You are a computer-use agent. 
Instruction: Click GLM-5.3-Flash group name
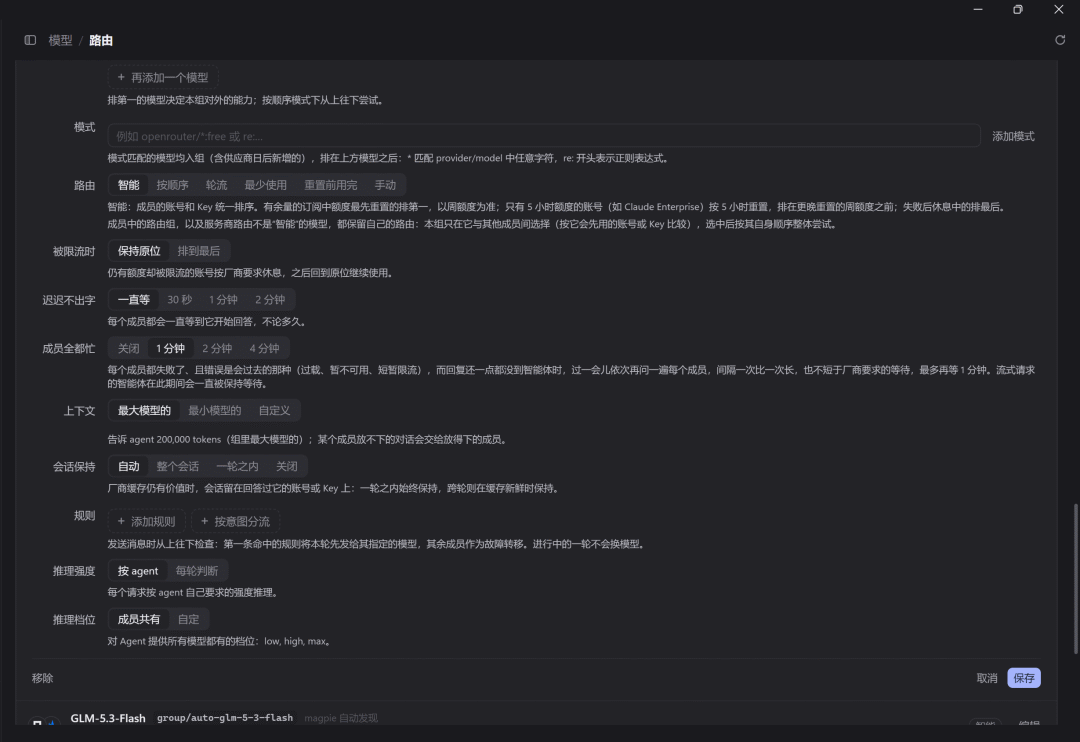[108, 718]
